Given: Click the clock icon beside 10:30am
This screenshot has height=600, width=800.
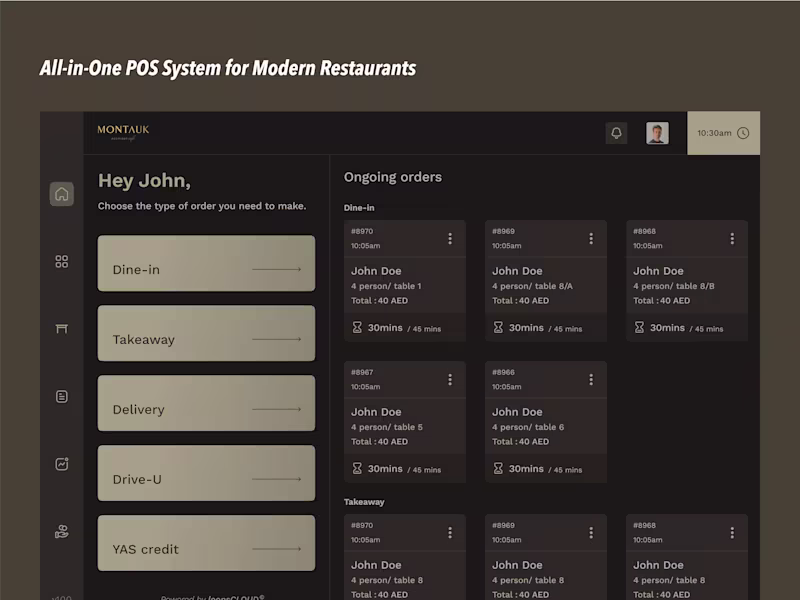Looking at the screenshot, I should coord(743,133).
